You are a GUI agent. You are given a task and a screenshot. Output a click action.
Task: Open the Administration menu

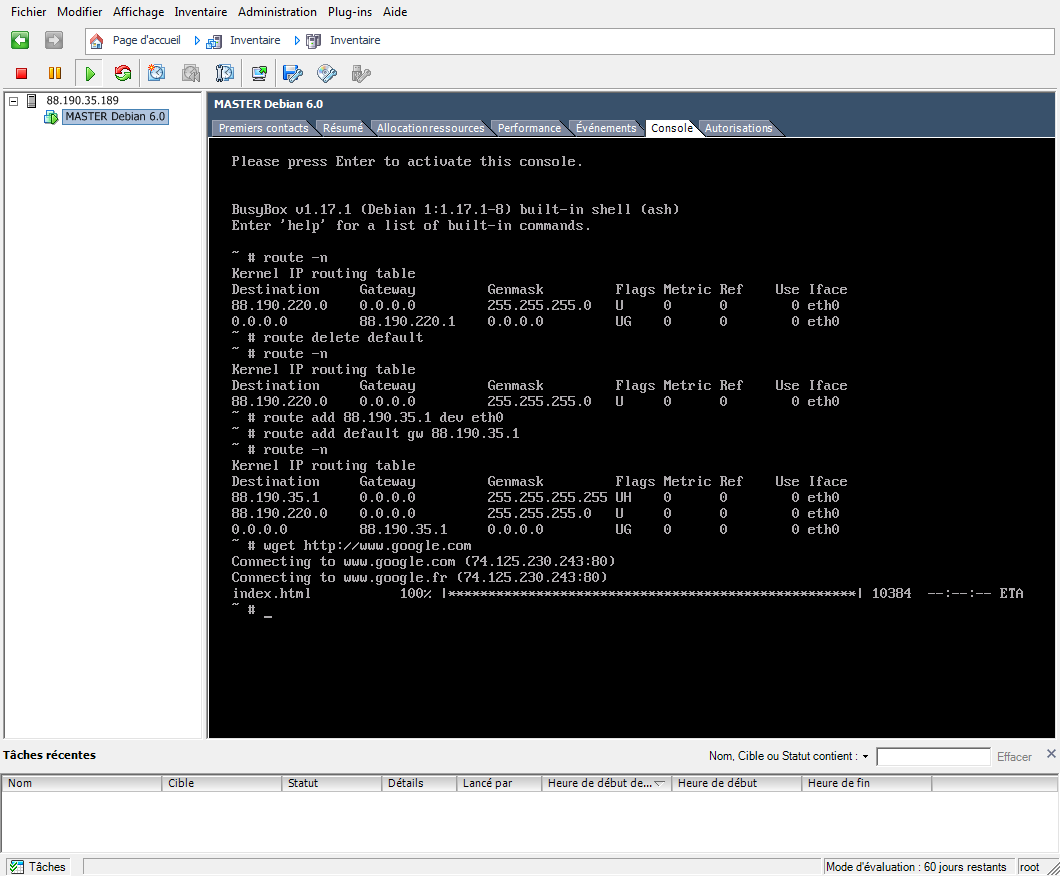point(277,11)
